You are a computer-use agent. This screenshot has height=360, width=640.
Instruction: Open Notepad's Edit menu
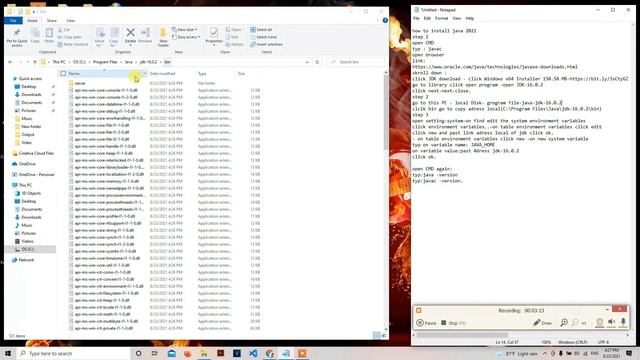[x=427, y=18]
